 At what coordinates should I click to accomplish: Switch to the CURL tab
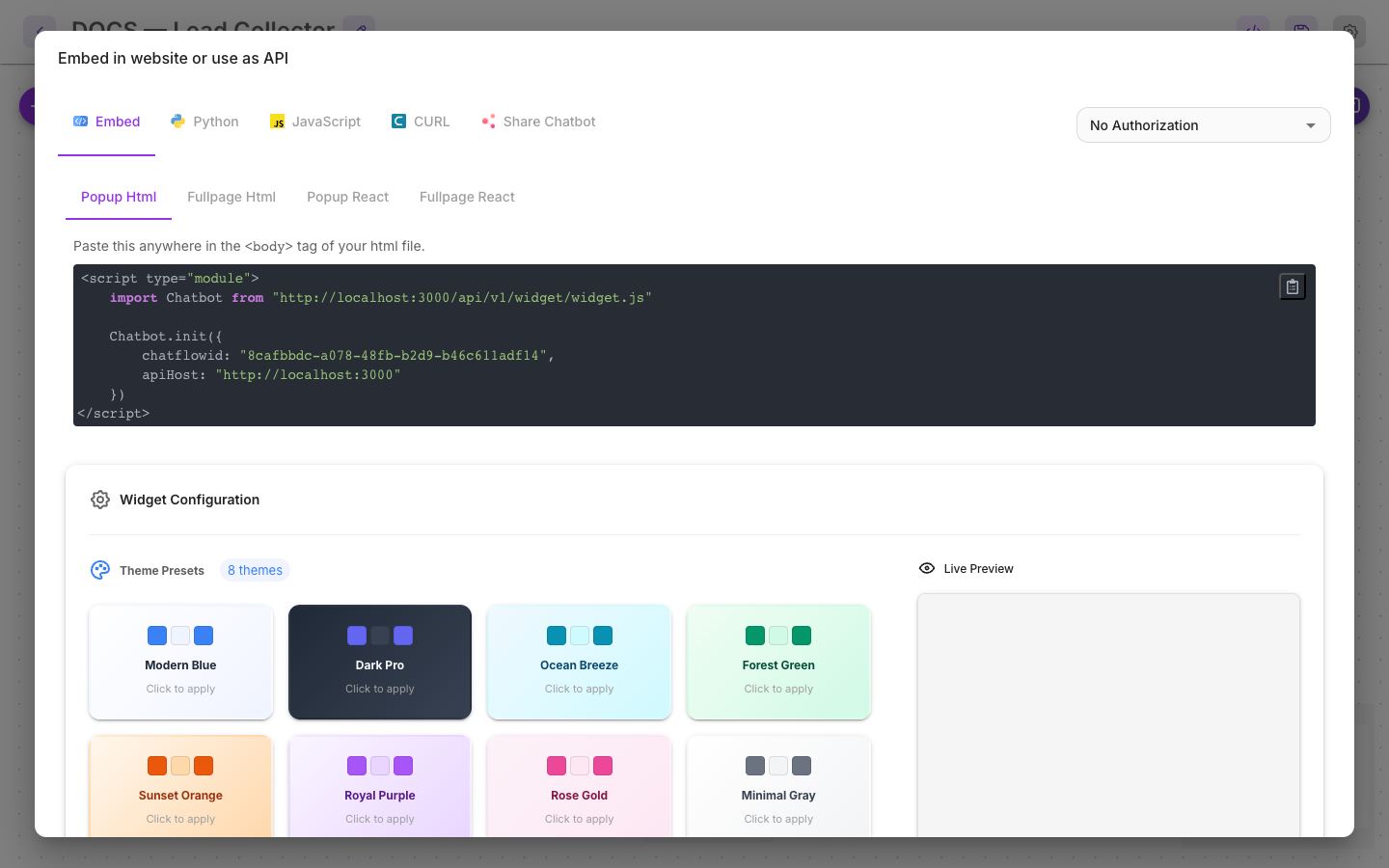click(x=421, y=122)
